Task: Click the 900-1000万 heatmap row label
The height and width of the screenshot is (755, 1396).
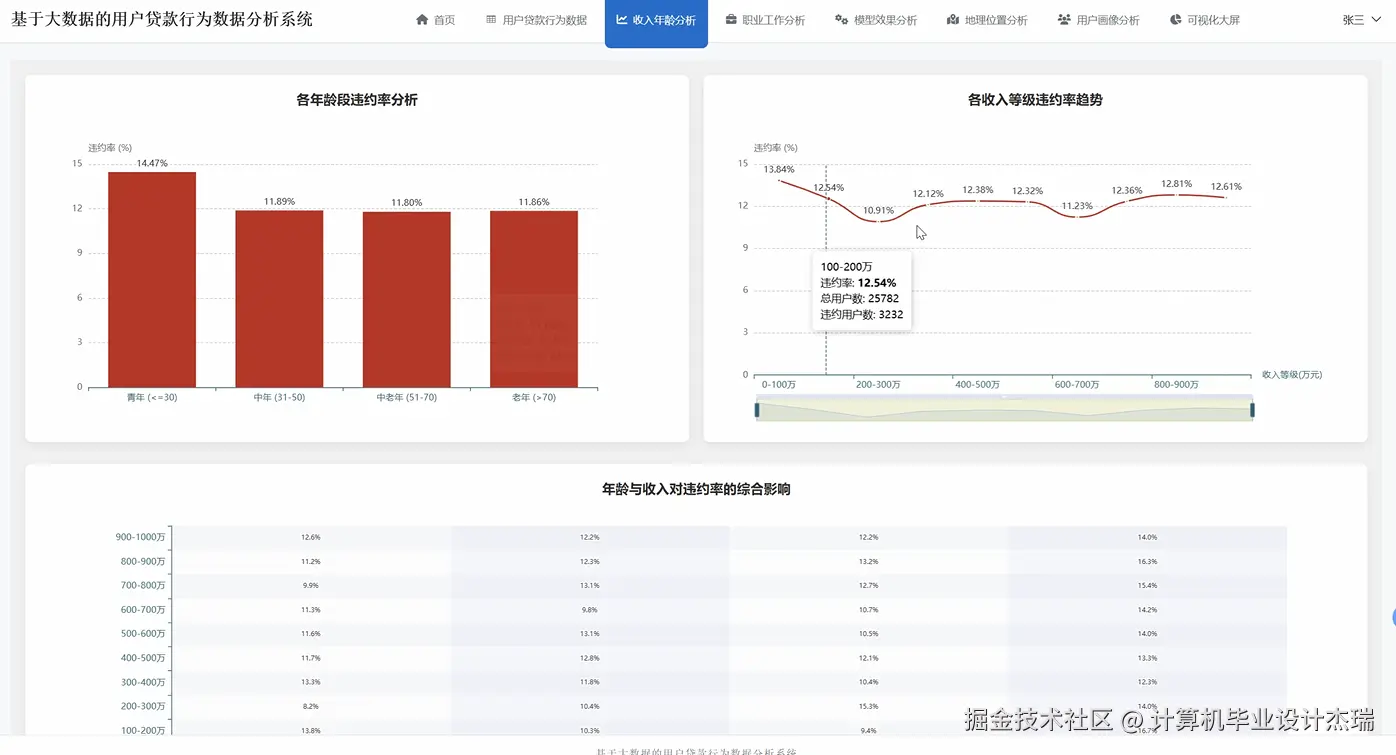Action: pyautogui.click(x=140, y=538)
